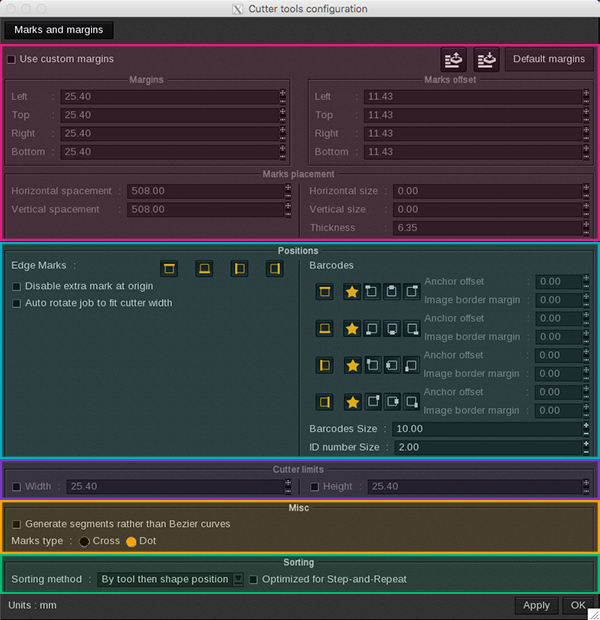Click the ID number Size input field

488,447
